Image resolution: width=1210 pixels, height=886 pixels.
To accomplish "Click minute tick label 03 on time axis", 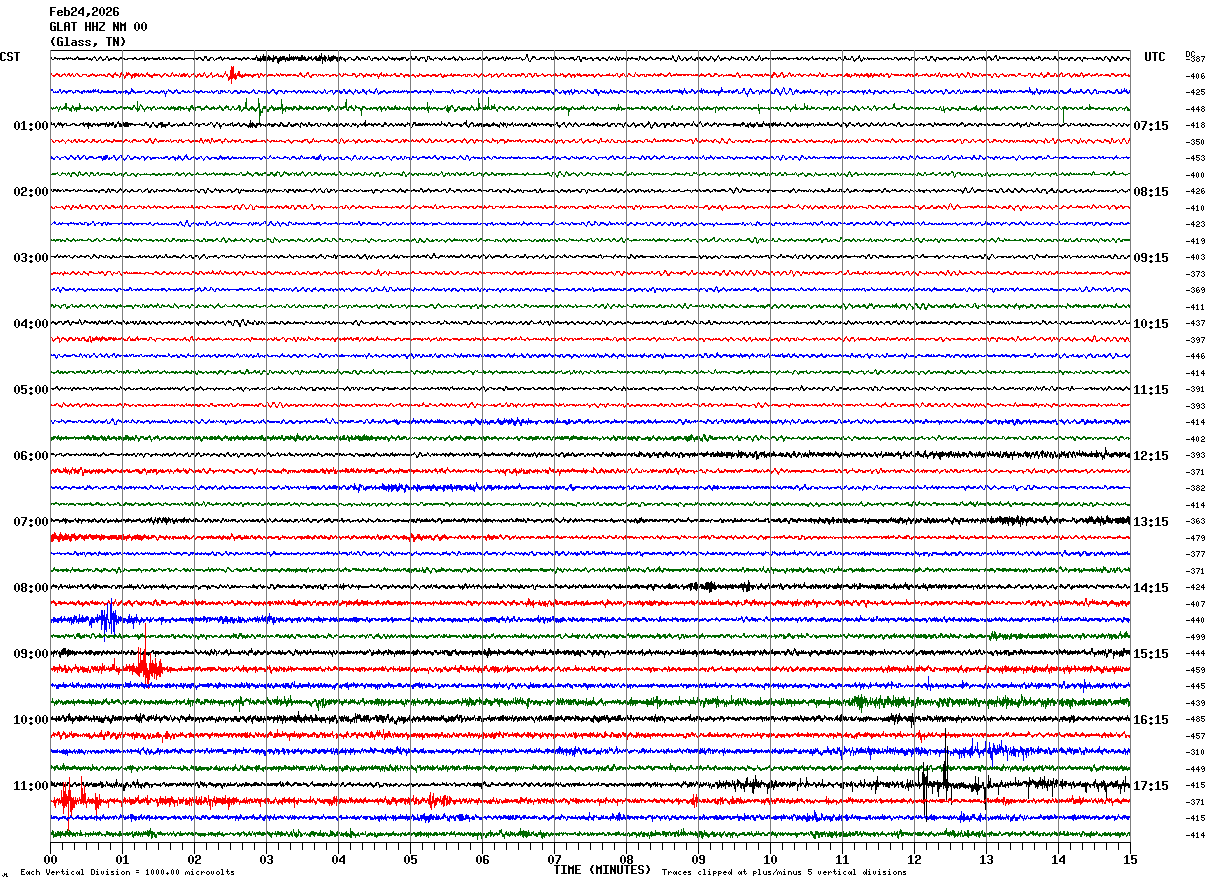I will pos(266,859).
